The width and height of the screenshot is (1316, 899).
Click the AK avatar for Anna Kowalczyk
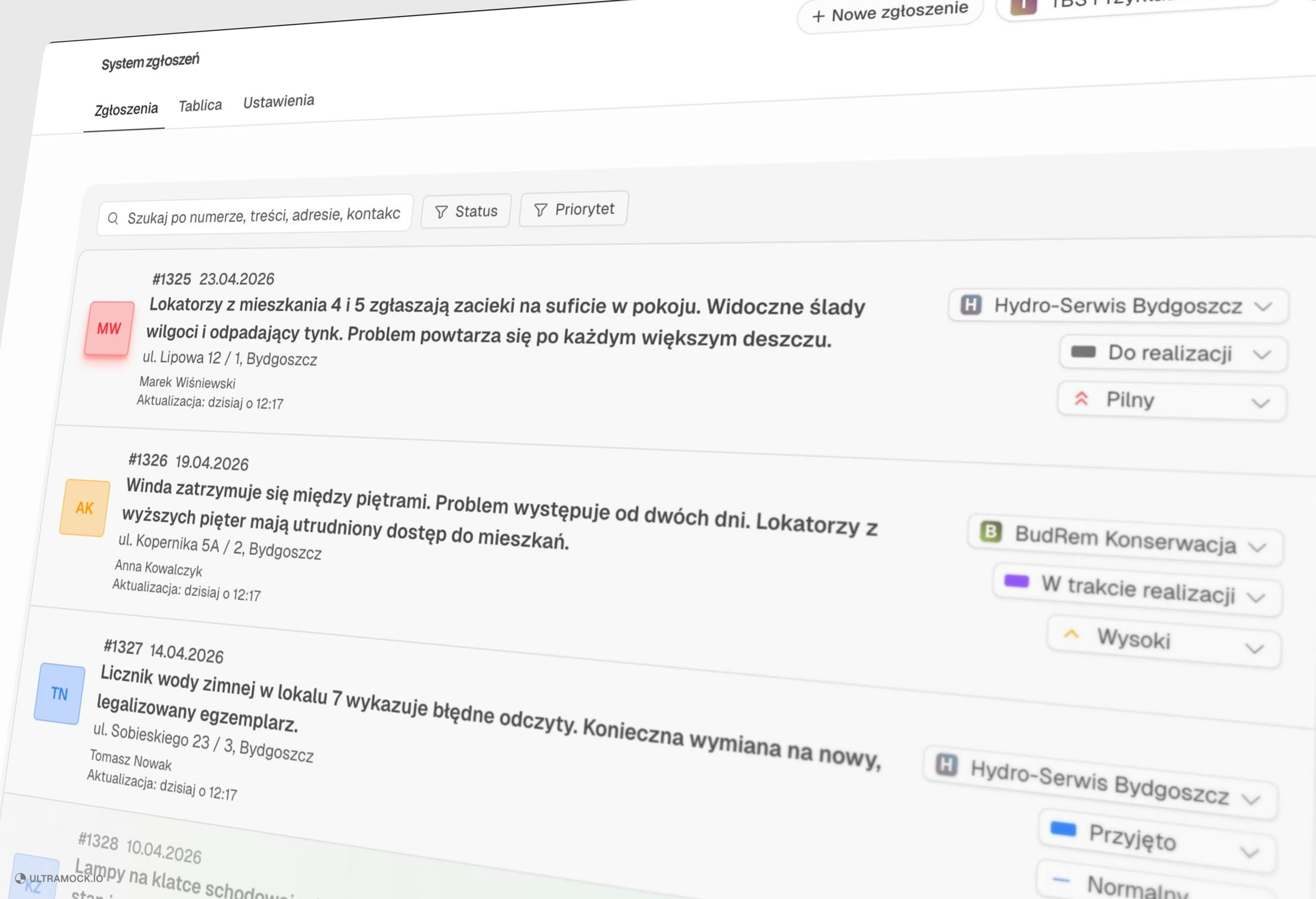click(85, 508)
